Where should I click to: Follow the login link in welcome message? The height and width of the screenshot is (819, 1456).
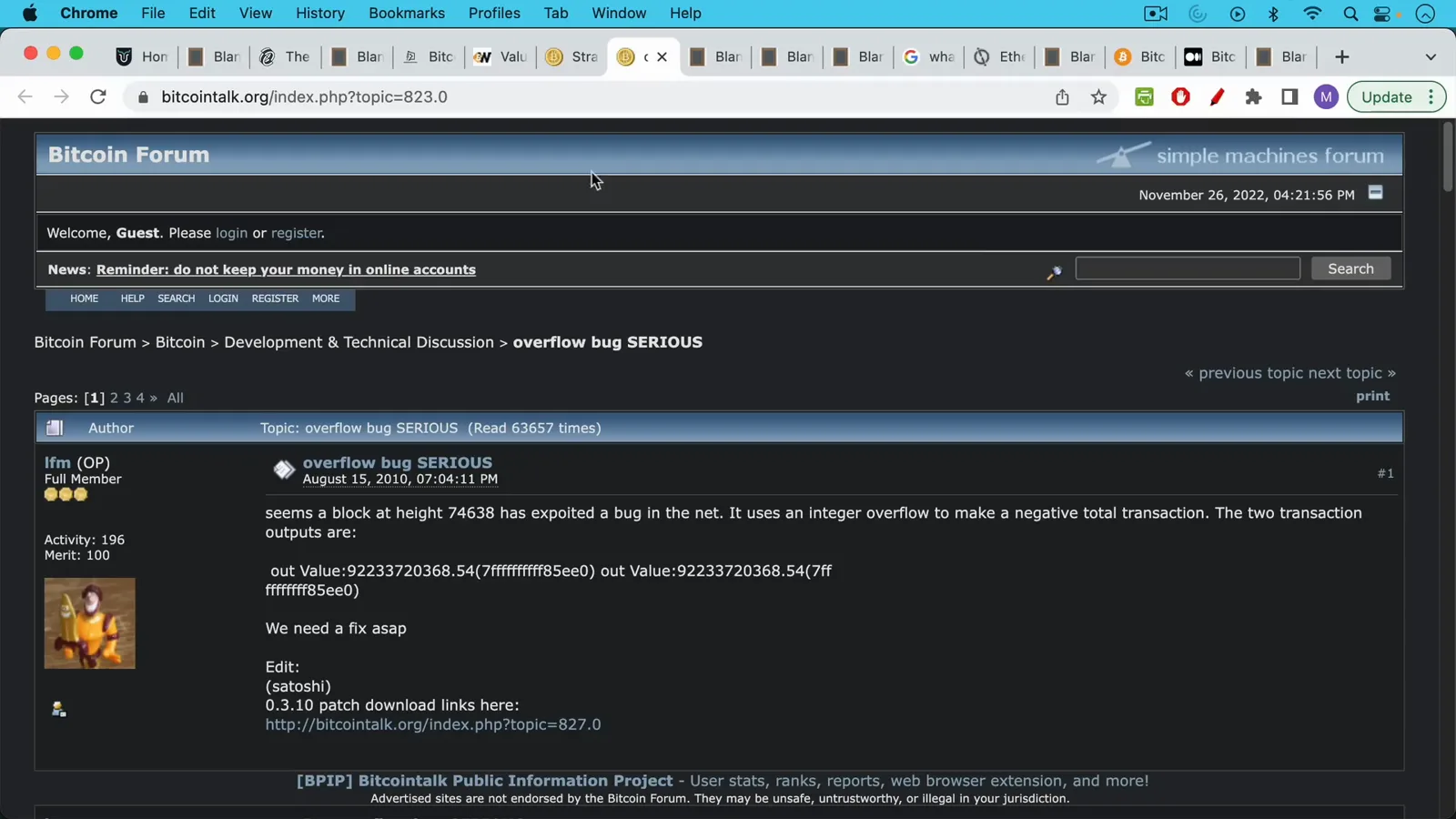231,233
